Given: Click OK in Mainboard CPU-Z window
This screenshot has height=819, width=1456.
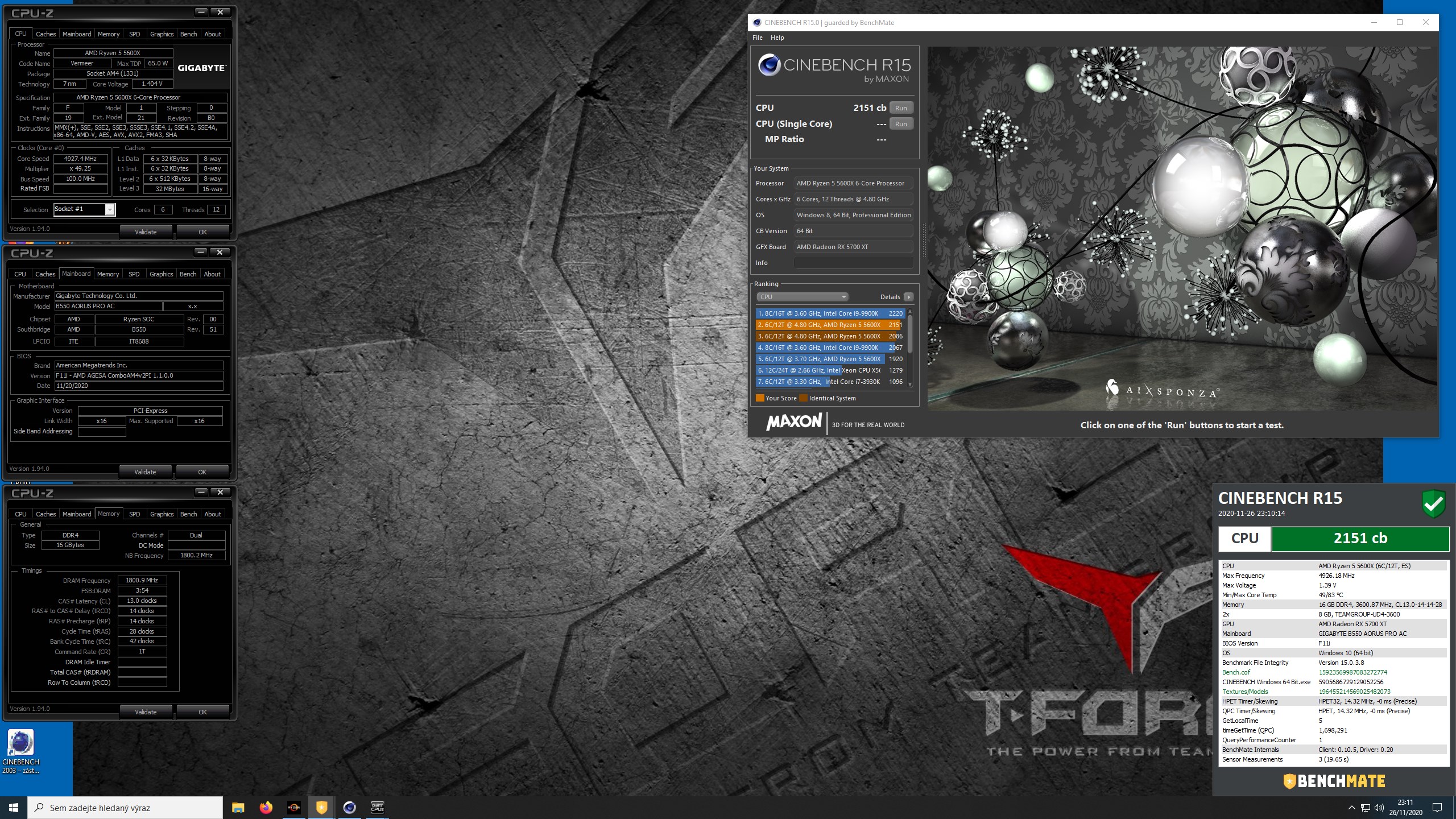Looking at the screenshot, I should click(x=202, y=472).
